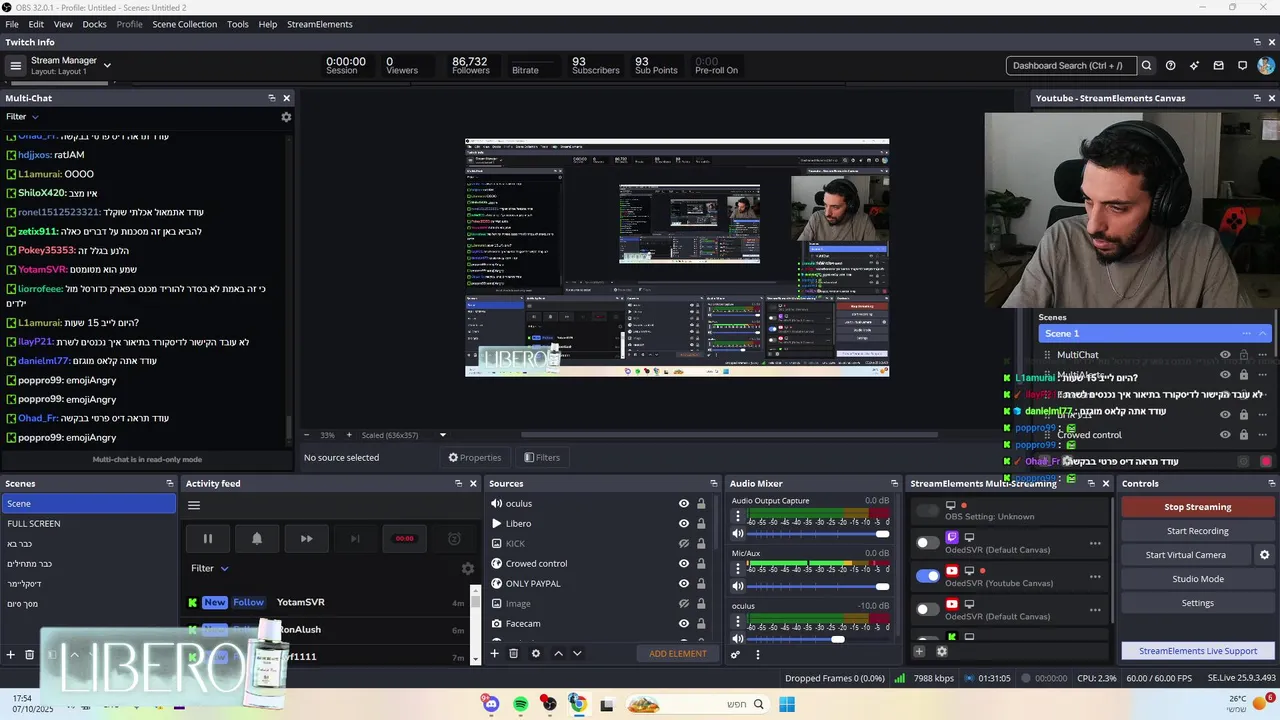This screenshot has width=1280, height=720.
Task: Disable OdedSVR Youtube Canvas output toggle
Action: point(928,576)
